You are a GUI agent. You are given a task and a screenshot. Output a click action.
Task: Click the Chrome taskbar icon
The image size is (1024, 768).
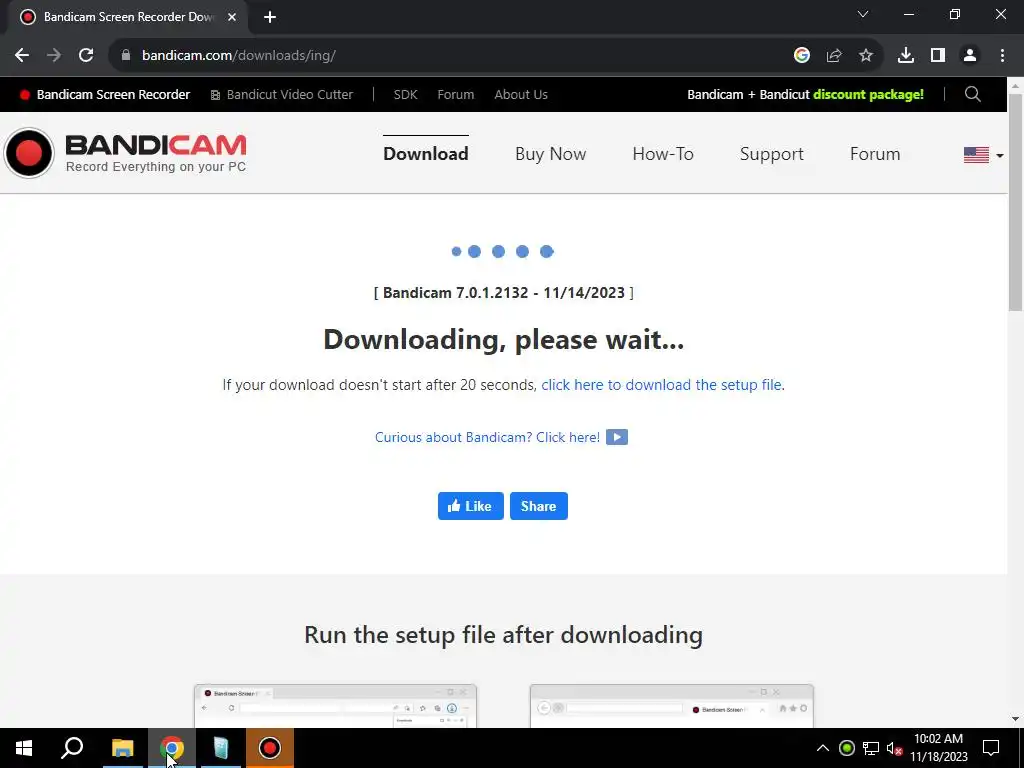172,748
